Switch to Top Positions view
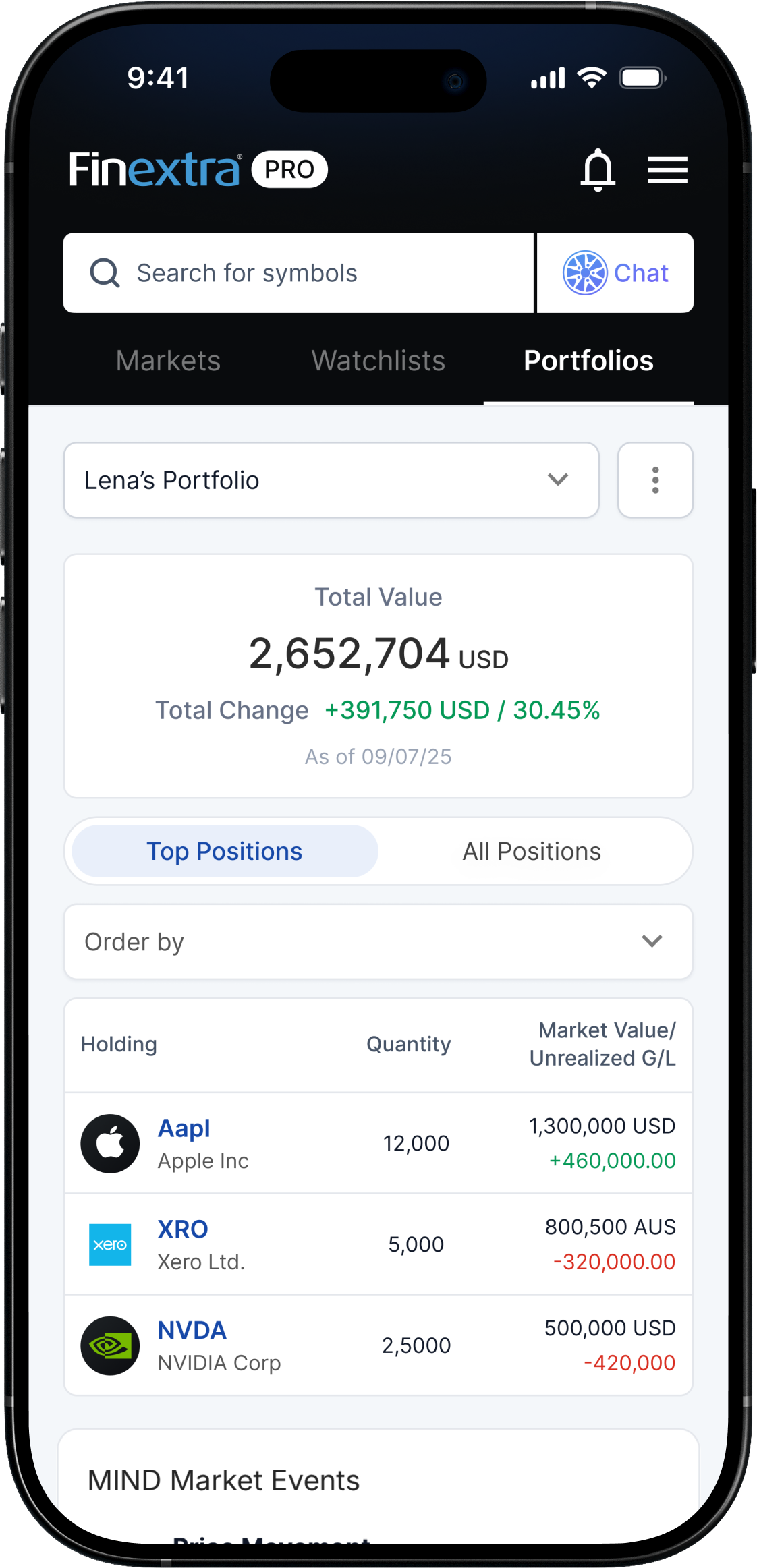Image resolution: width=757 pixels, height=1568 pixels. [x=225, y=851]
